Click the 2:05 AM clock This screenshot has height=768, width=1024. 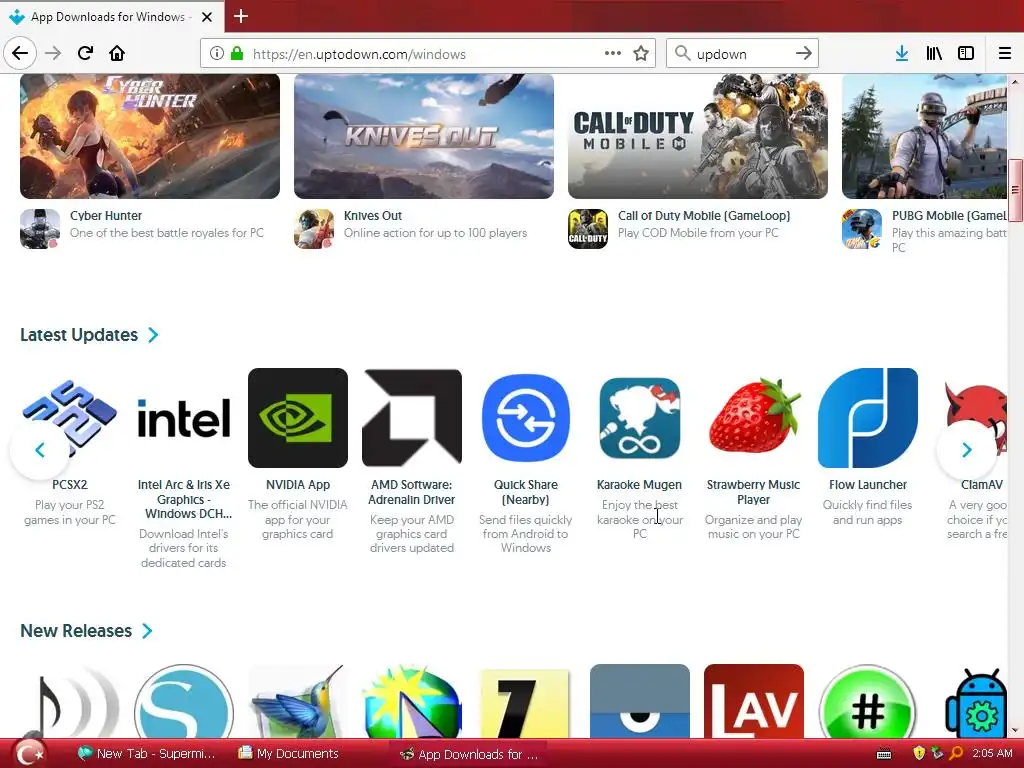(x=992, y=754)
